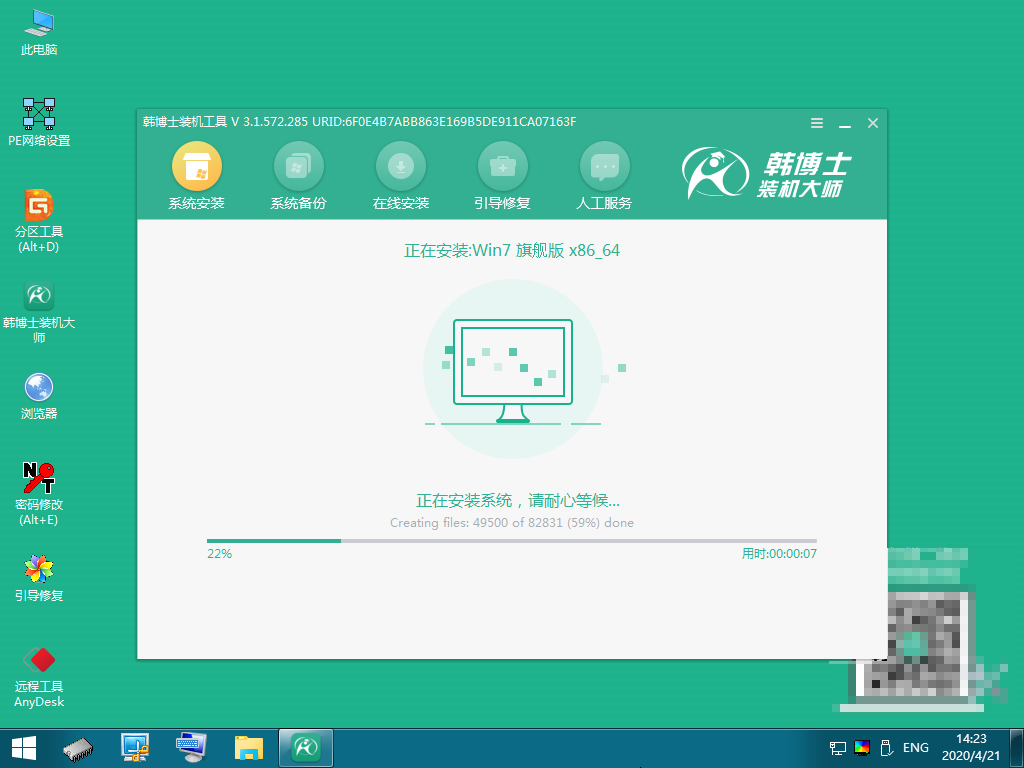Click the on-screen keyboard icon in the taskbar
The image size is (1024, 768).
(x=191, y=748)
